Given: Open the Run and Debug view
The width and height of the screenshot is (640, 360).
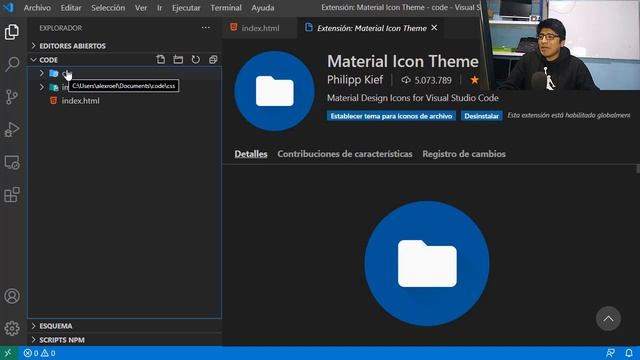Looking at the screenshot, I should click(x=12, y=129).
